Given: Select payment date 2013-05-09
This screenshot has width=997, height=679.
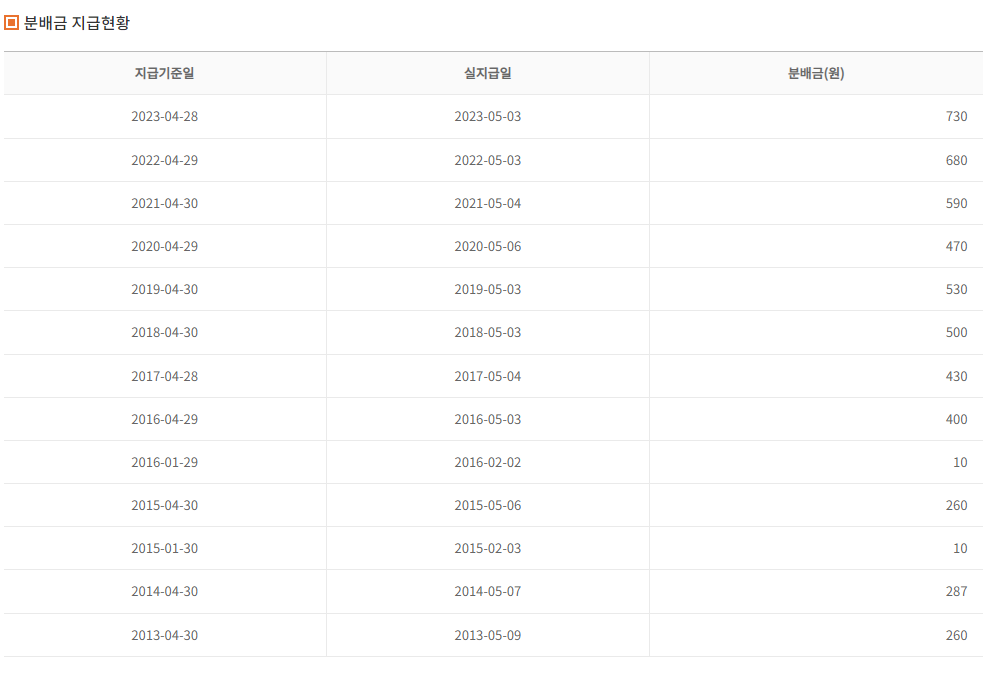Looking at the screenshot, I should click(x=488, y=635).
